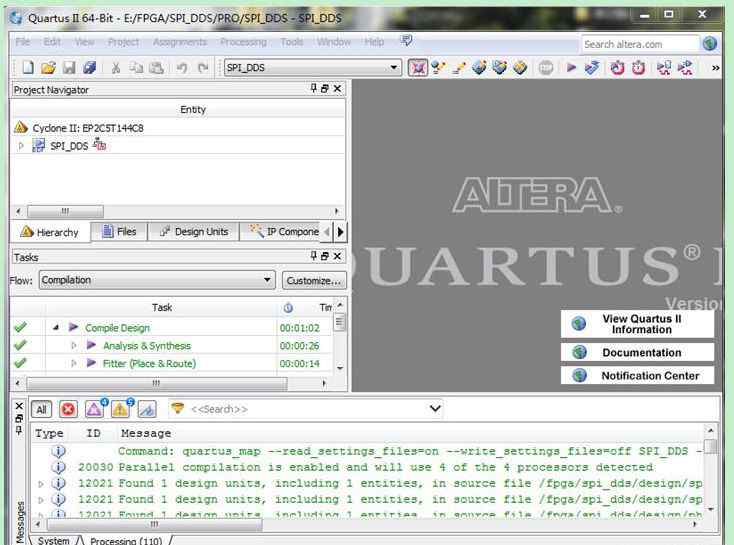Click the Copy toolbar icon
The width and height of the screenshot is (734, 545).
pyautogui.click(x=136, y=68)
